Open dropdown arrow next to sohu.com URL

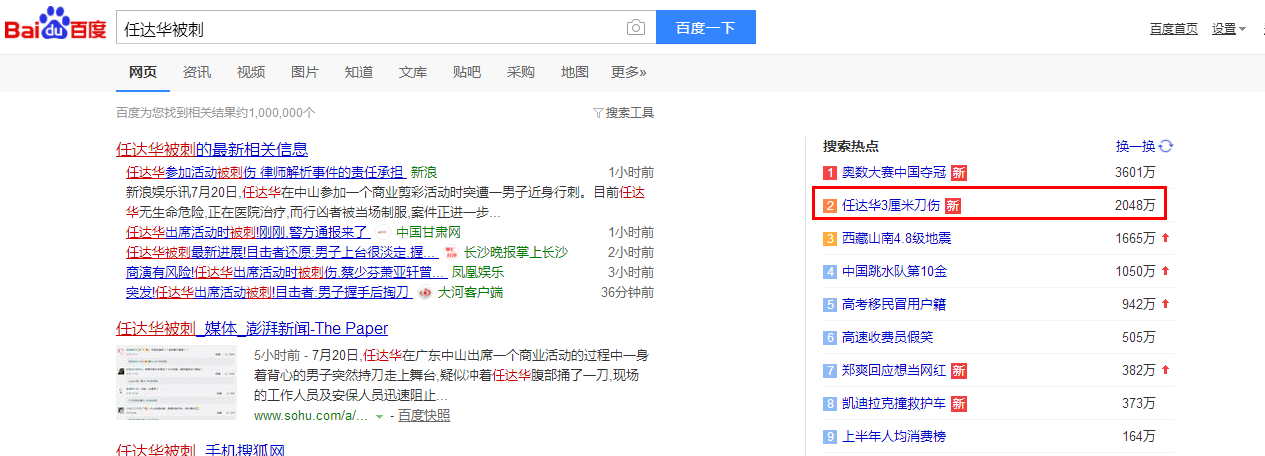pyautogui.click(x=379, y=416)
